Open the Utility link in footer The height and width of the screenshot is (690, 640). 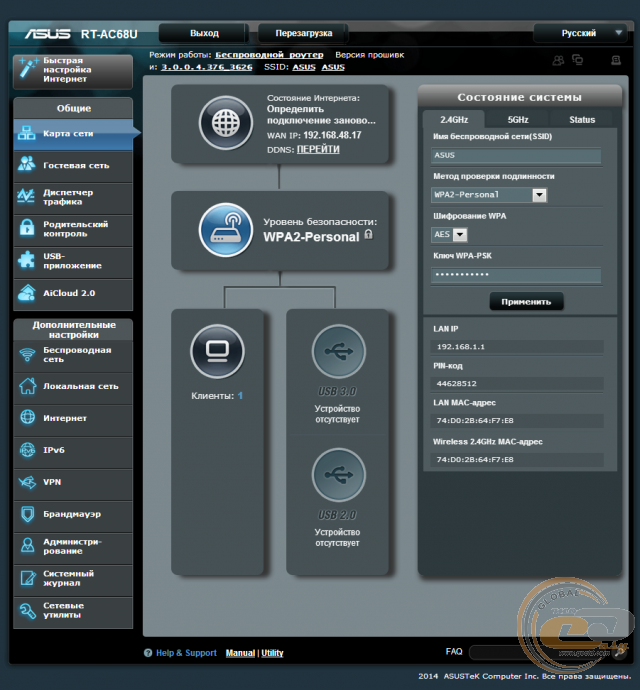pyautogui.click(x=272, y=653)
